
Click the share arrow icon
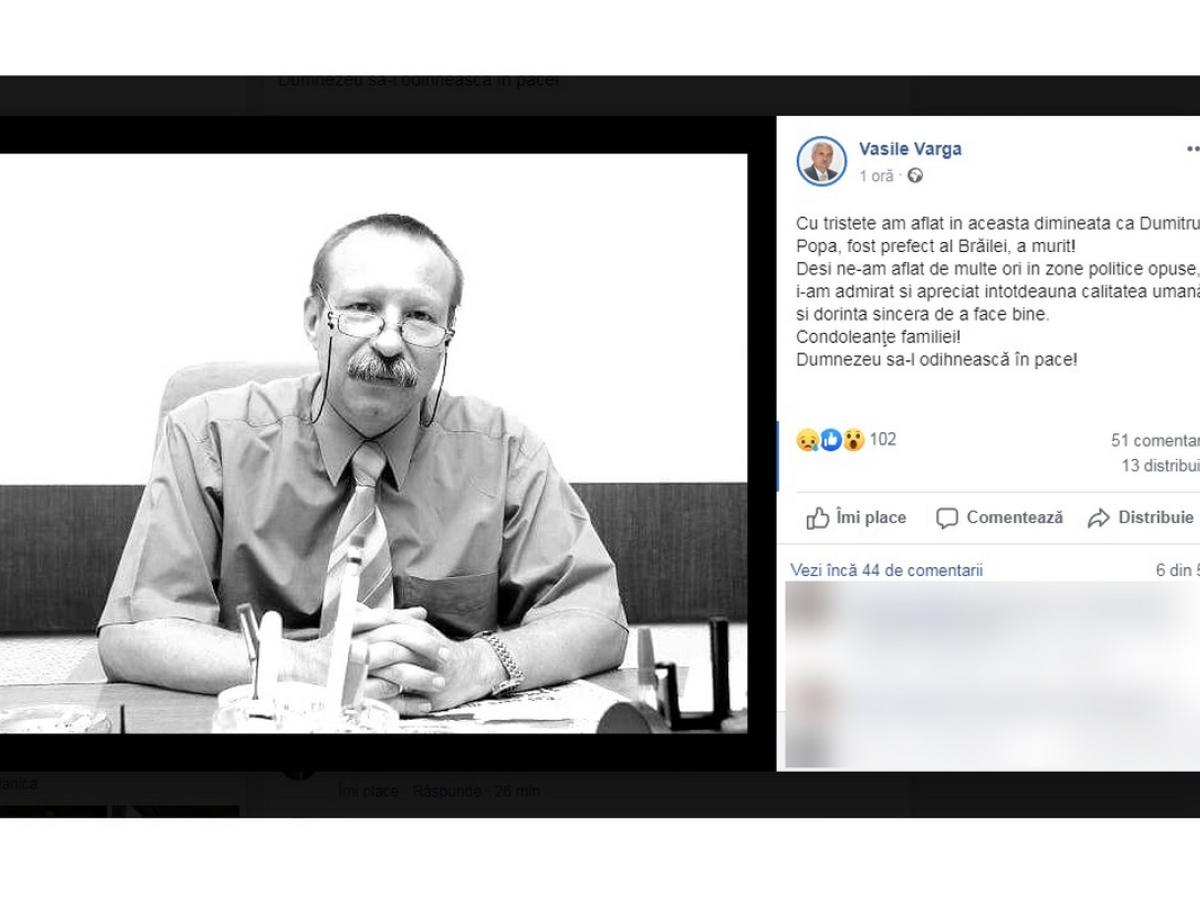coord(1099,518)
